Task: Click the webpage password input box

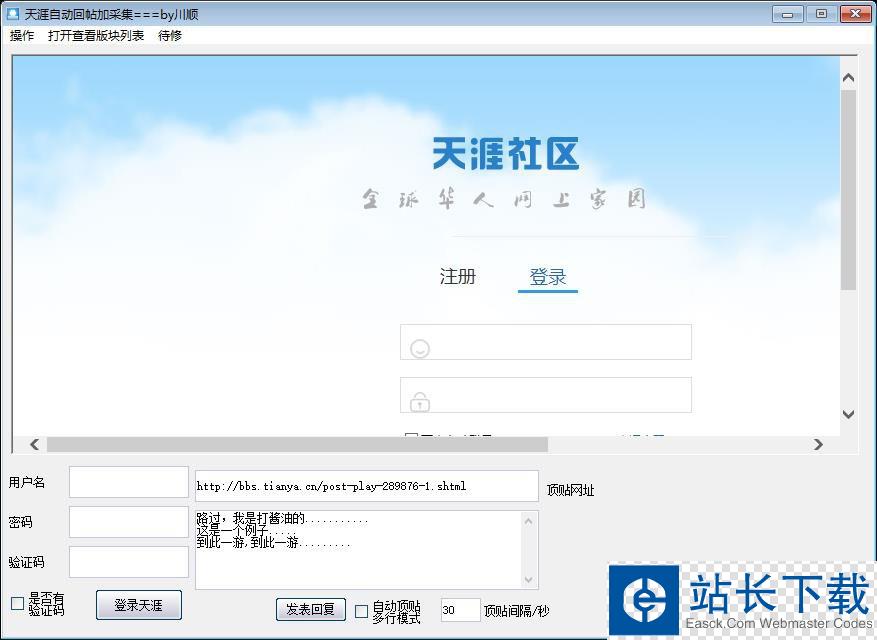Action: (546, 395)
